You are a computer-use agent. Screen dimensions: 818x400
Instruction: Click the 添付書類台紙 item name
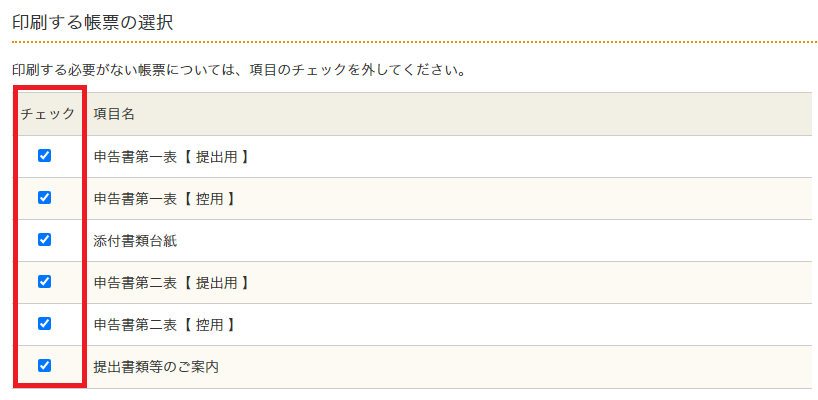[x=135, y=241]
